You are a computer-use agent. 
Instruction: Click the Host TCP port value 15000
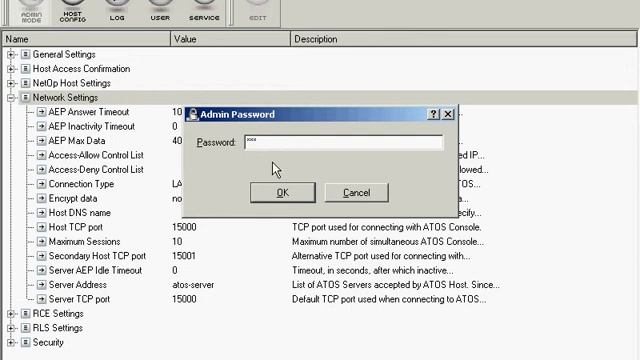click(184, 227)
